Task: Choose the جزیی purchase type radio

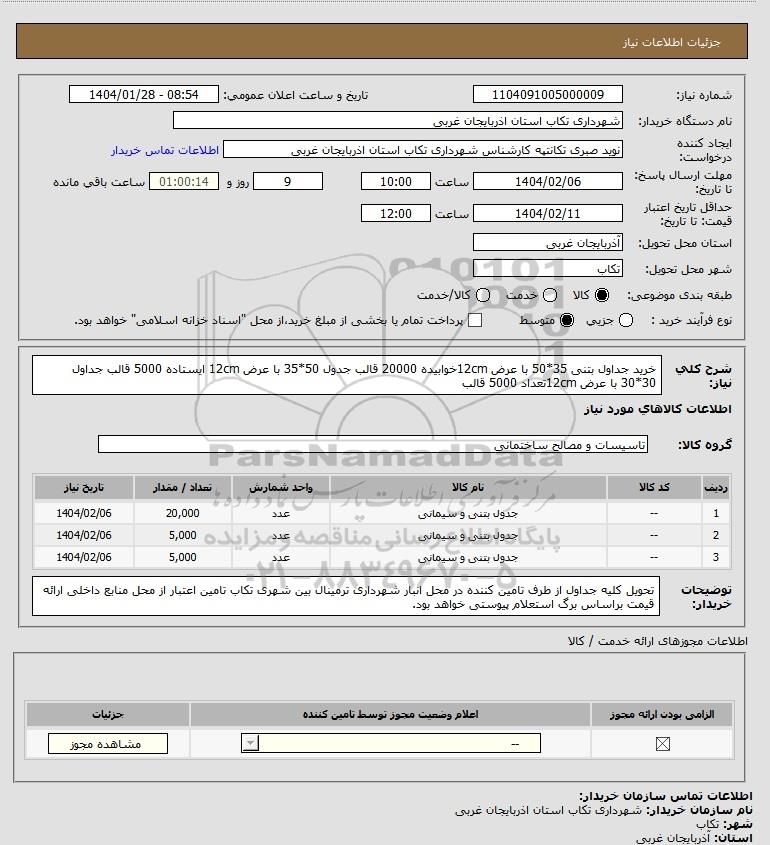Action: pos(626,321)
